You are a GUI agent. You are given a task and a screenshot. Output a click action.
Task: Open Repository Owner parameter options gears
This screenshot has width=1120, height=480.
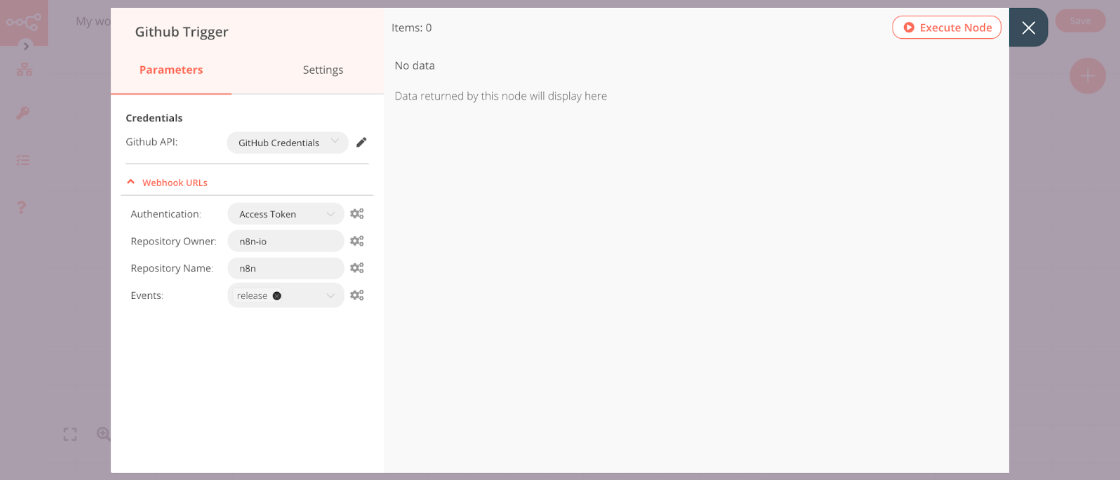(357, 241)
